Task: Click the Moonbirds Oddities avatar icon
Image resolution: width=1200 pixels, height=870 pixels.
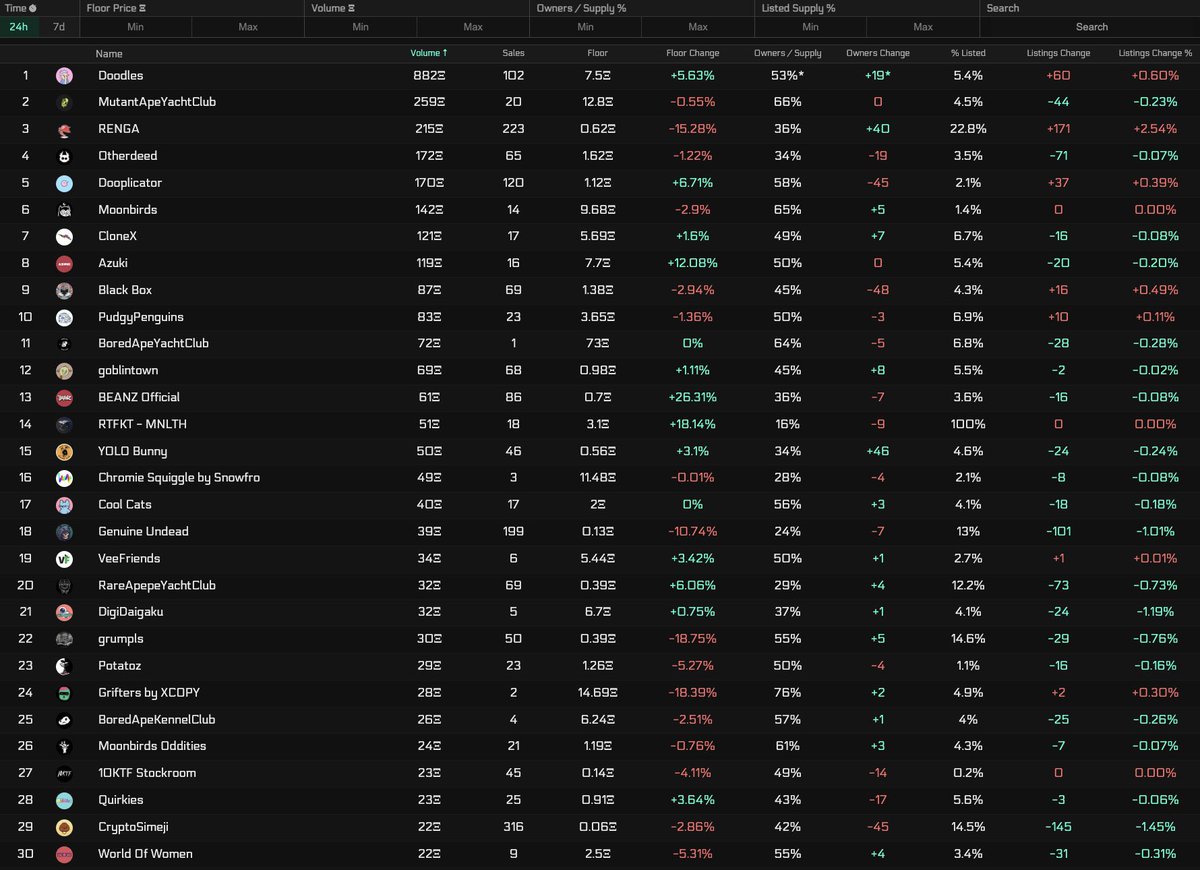Action: (x=64, y=747)
